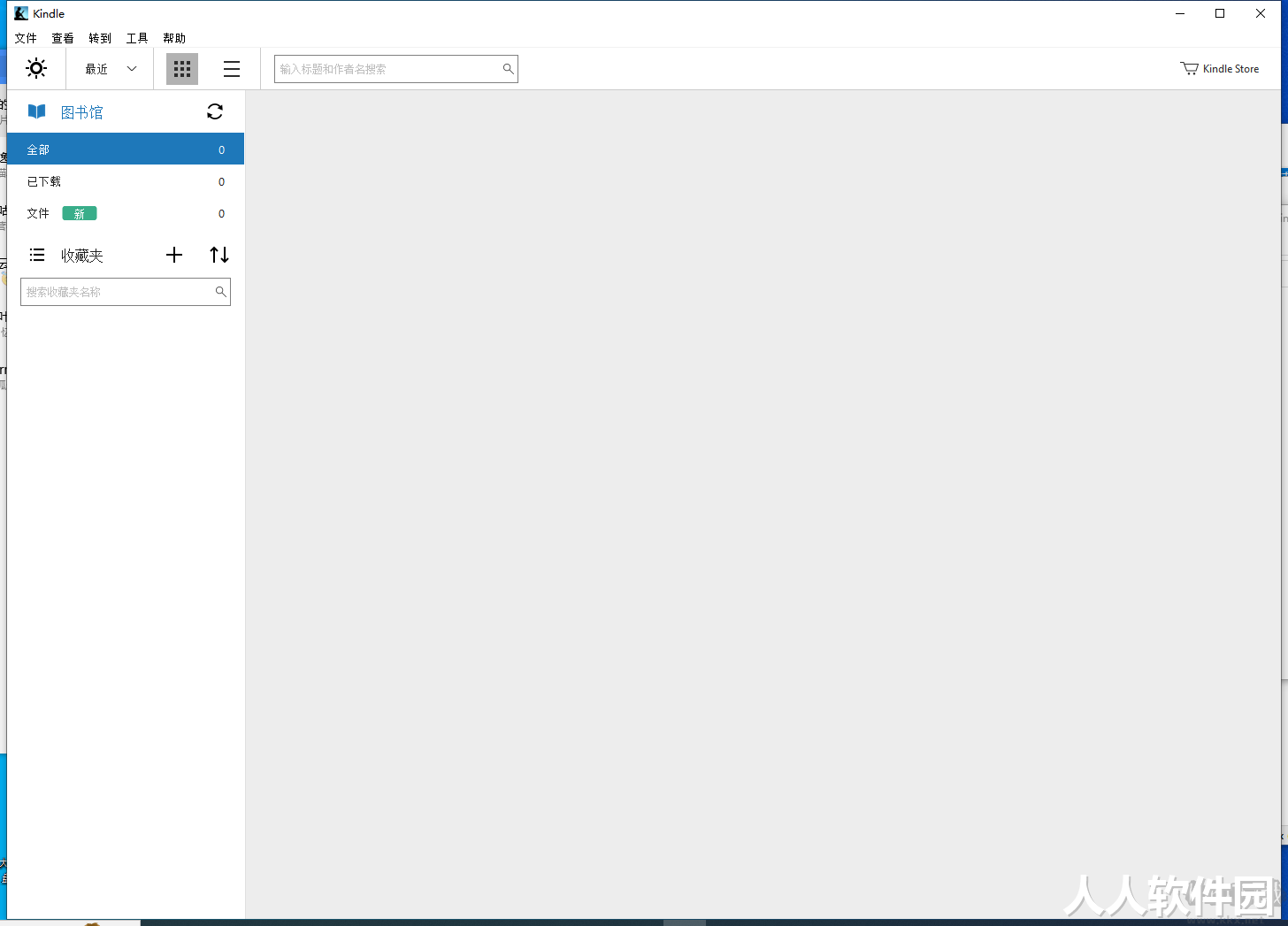Open the 查看 menu
This screenshot has height=926, width=1288.
[63, 38]
